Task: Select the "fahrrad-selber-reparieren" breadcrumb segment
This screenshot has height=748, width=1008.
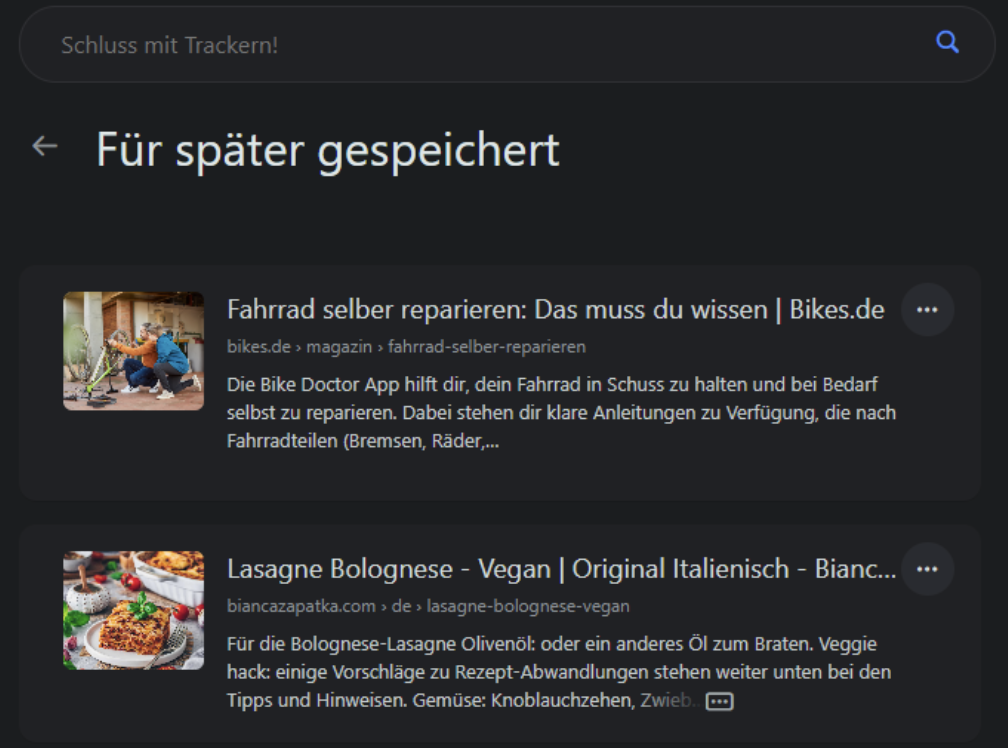Action: (487, 347)
